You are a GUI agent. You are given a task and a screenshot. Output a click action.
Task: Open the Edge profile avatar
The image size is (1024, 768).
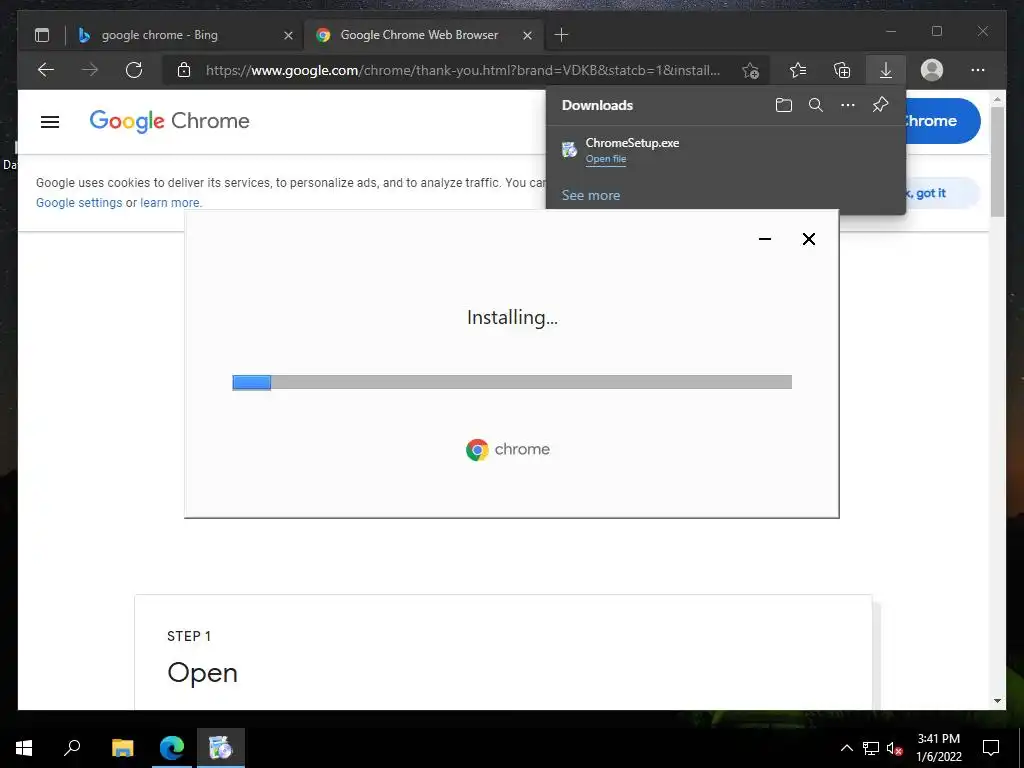coord(932,70)
